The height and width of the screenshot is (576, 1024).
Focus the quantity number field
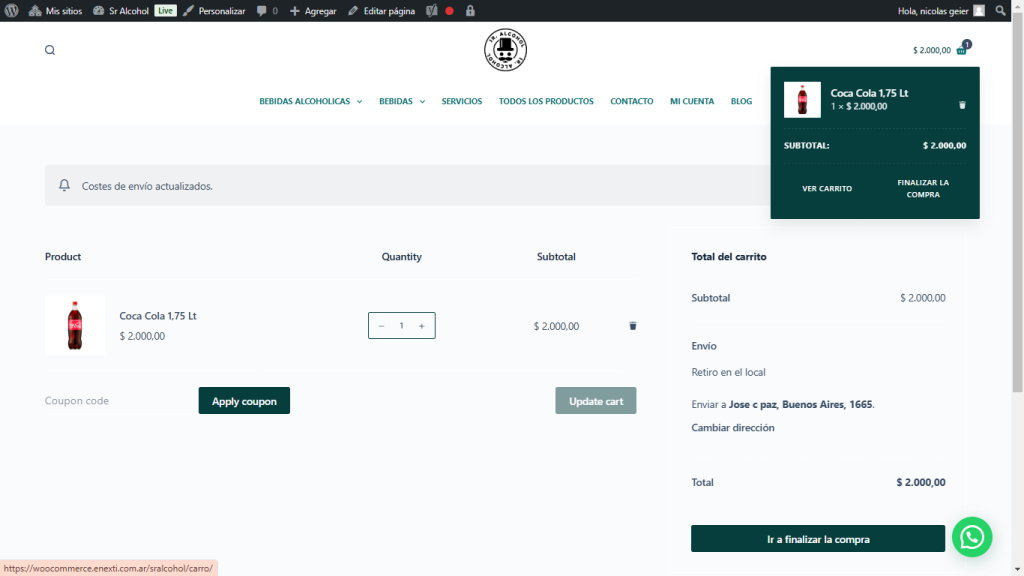pyautogui.click(x=402, y=326)
